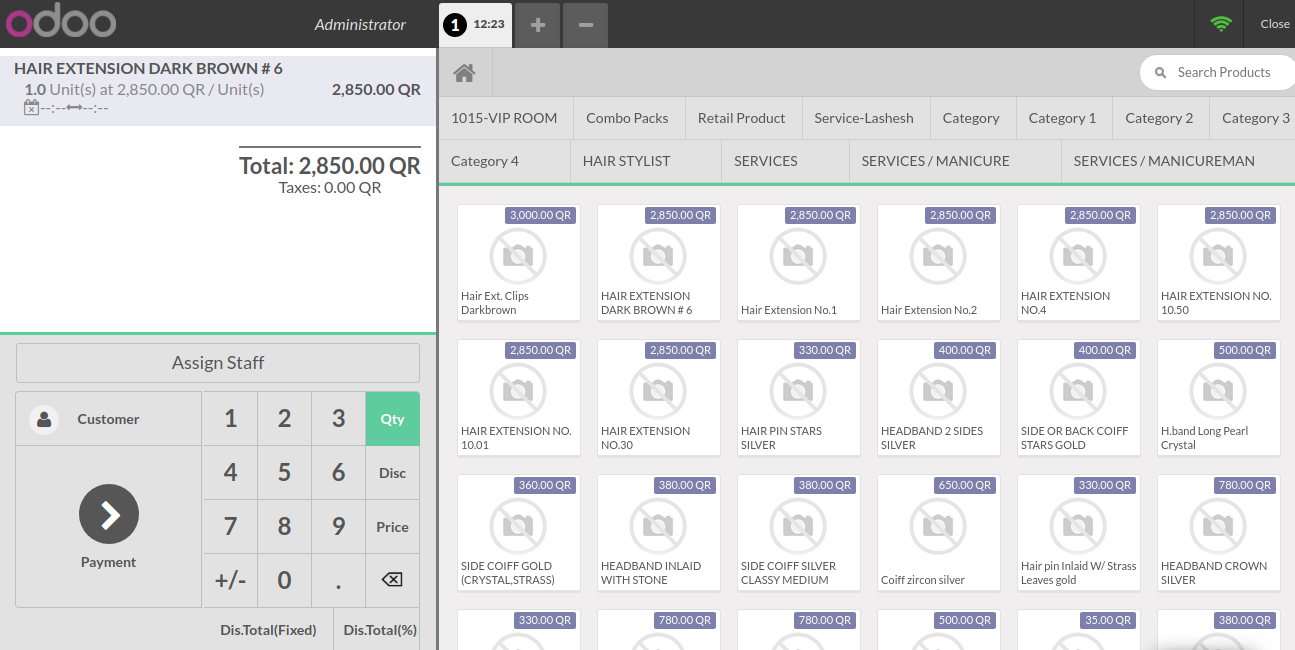The height and width of the screenshot is (650, 1295).
Task: Click the calendar icon on the order line
Action: (x=31, y=107)
